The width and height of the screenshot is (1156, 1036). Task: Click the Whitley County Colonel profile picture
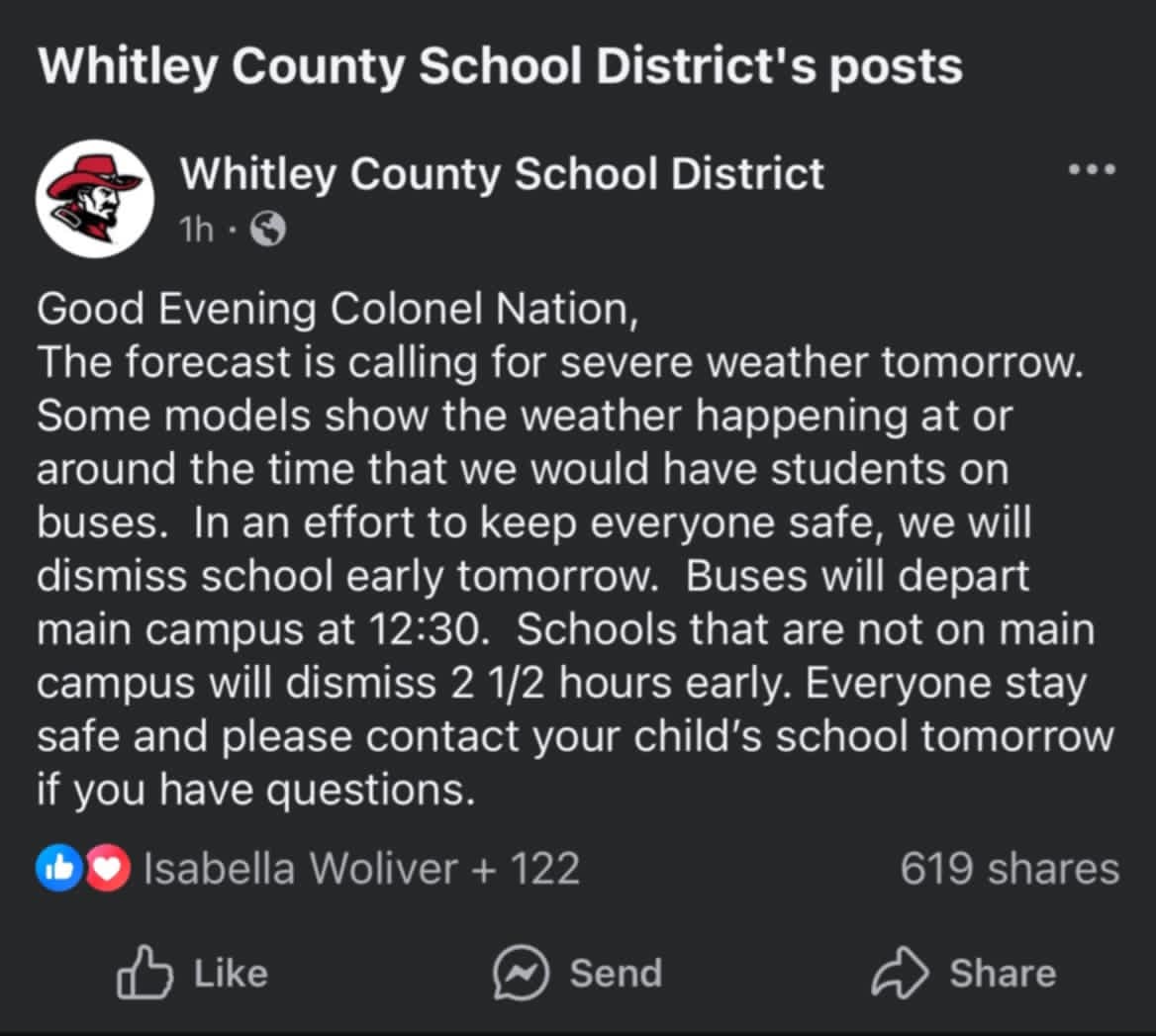(x=95, y=198)
